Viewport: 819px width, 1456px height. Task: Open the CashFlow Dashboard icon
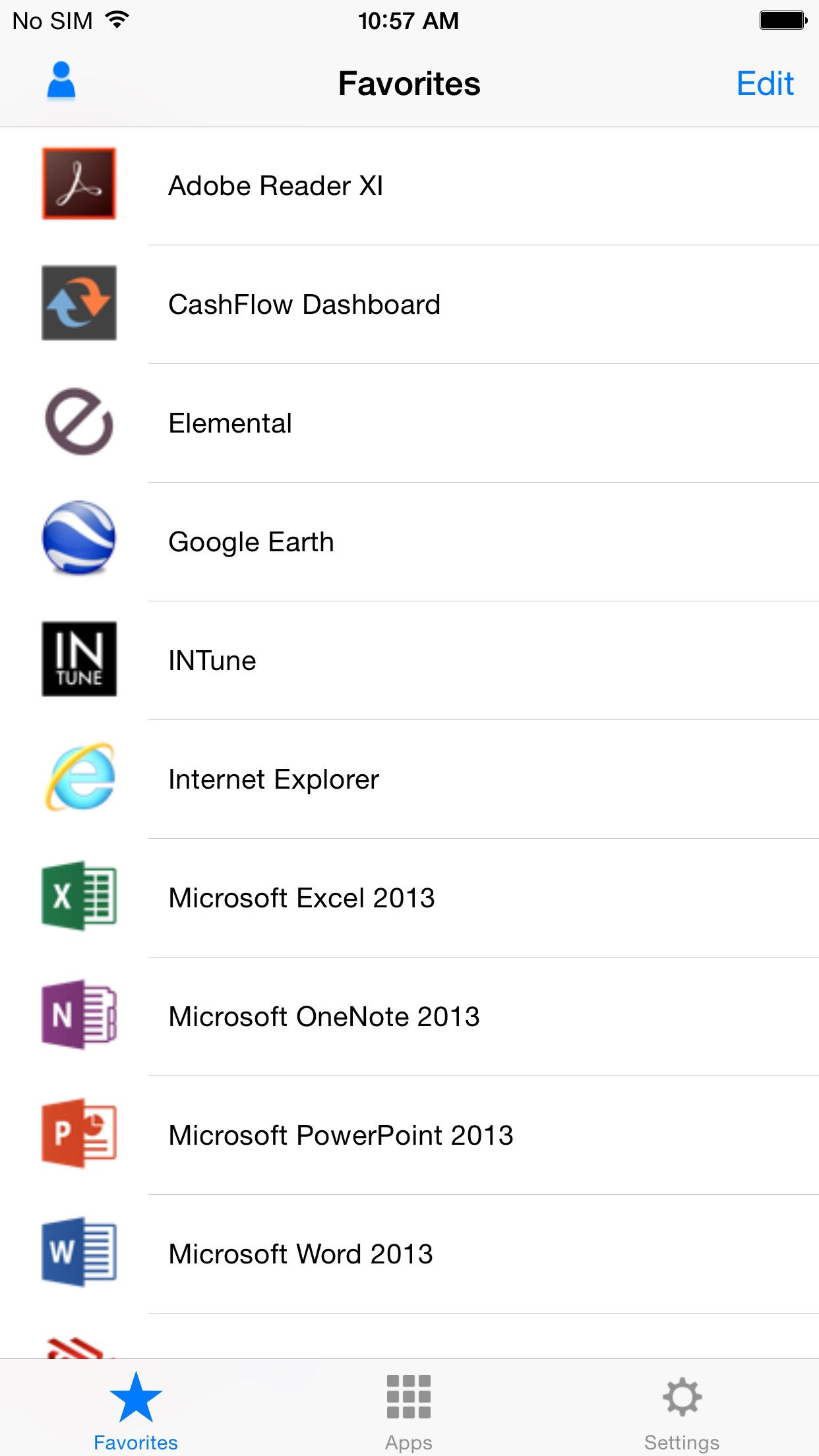[79, 303]
